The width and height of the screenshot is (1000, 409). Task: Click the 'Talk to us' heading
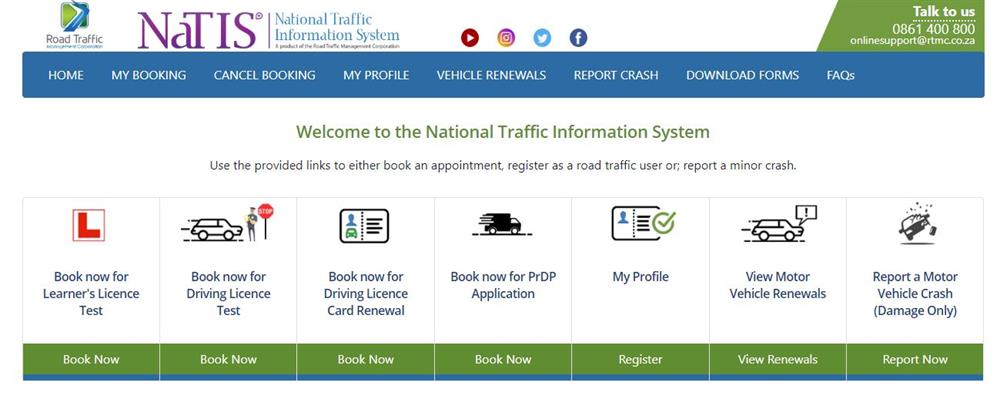click(943, 11)
